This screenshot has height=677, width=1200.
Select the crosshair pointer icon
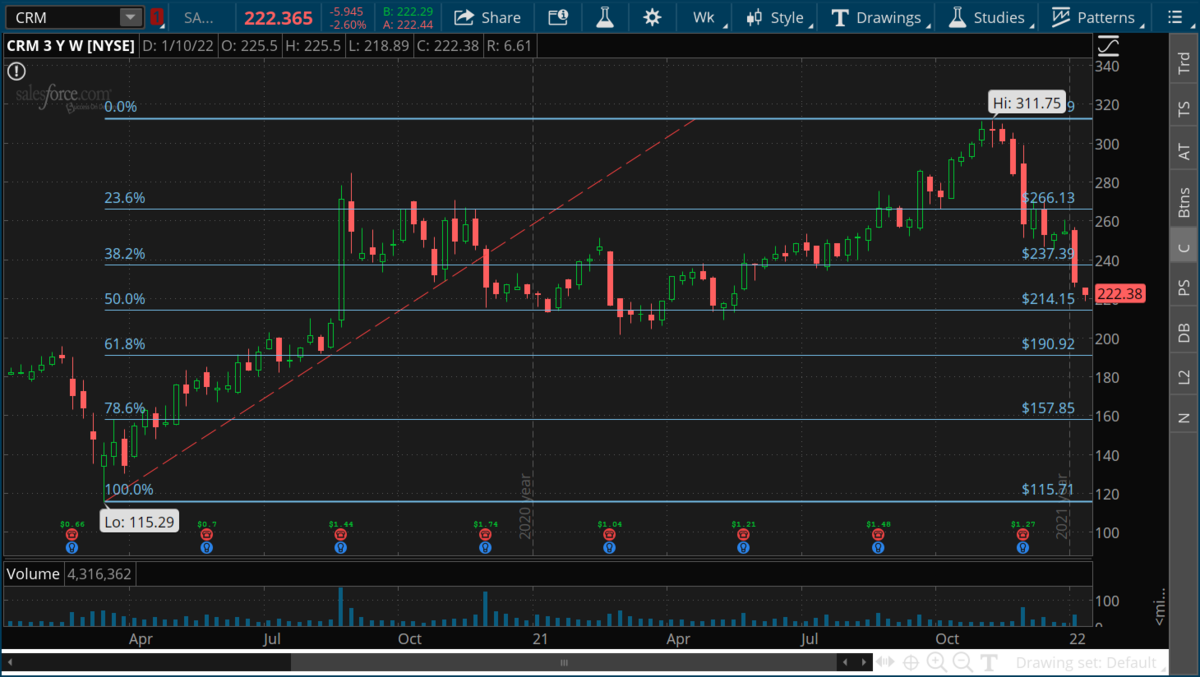[911, 662]
